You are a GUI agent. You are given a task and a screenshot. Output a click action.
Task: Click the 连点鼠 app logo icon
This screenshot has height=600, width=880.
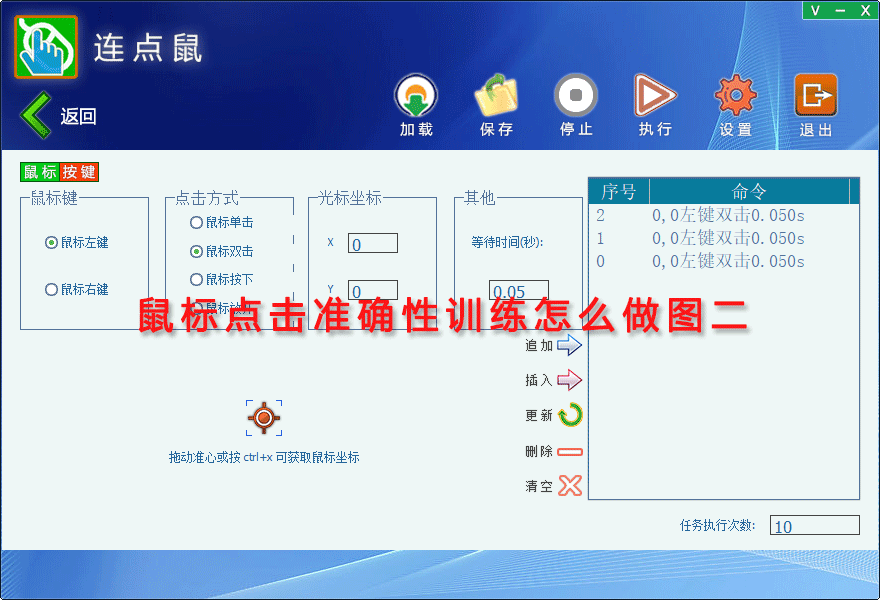(46, 47)
